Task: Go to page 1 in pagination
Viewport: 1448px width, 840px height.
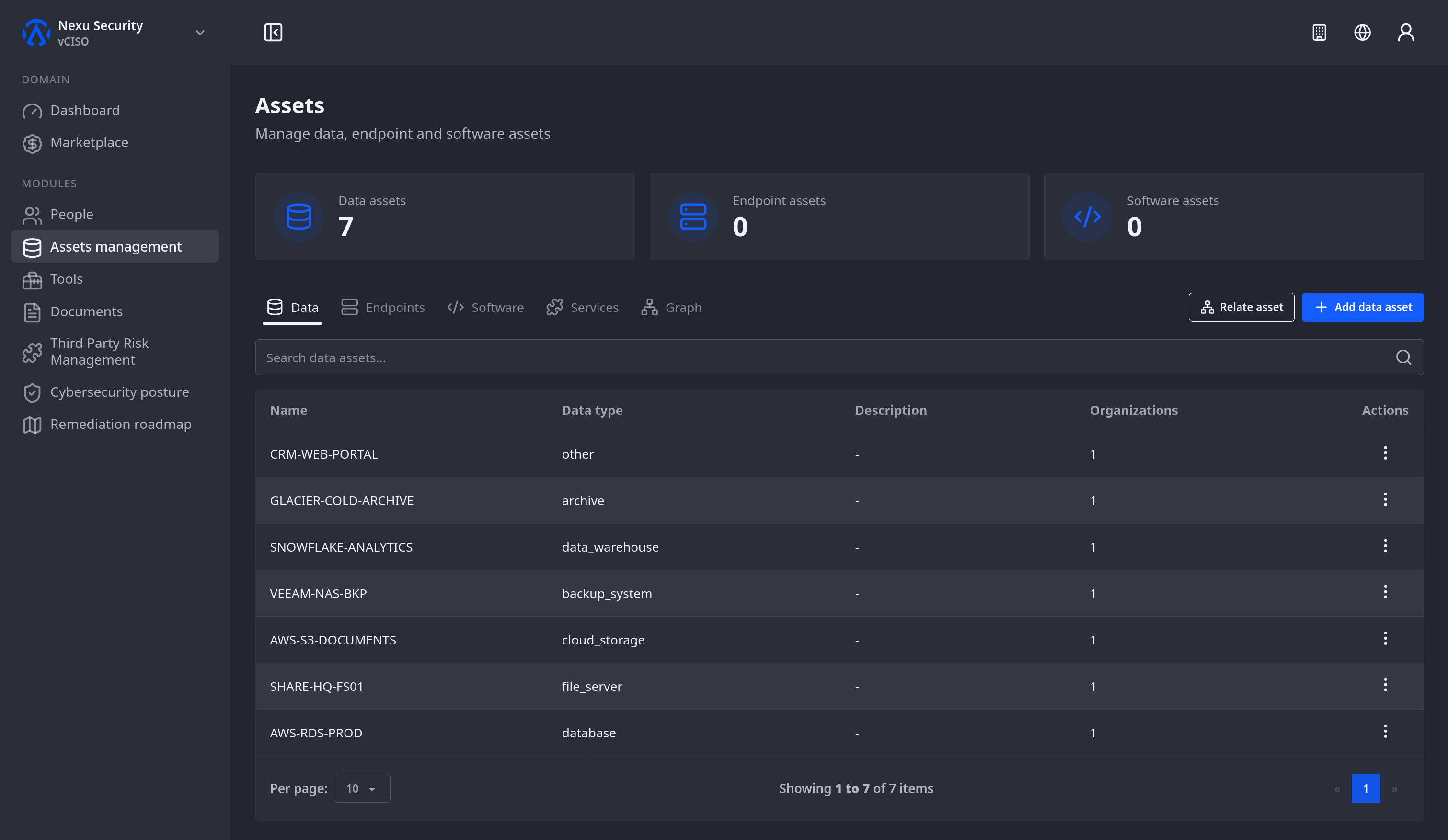Action: coord(1366,788)
